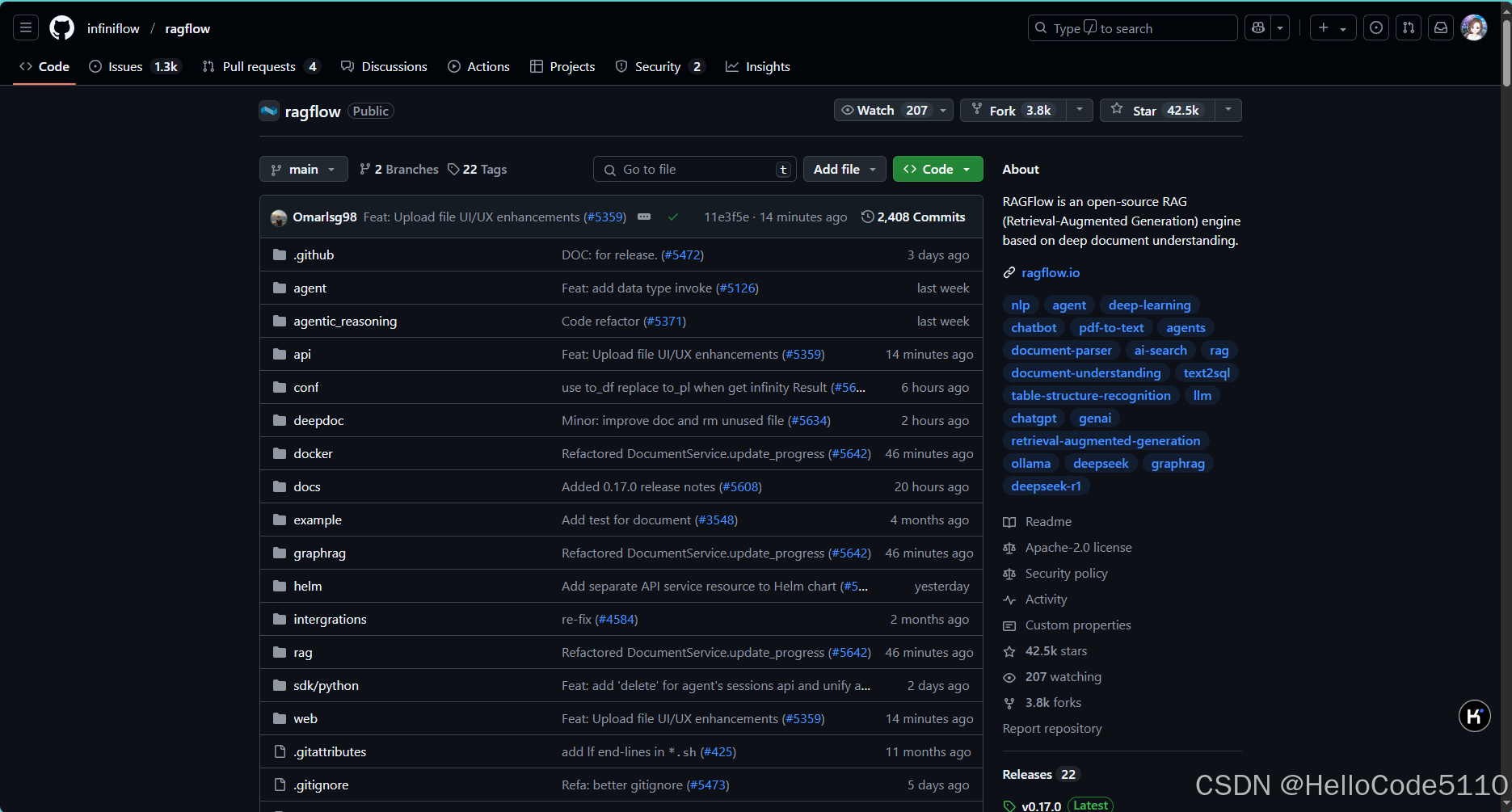View the 22 Tags link

[478, 169]
